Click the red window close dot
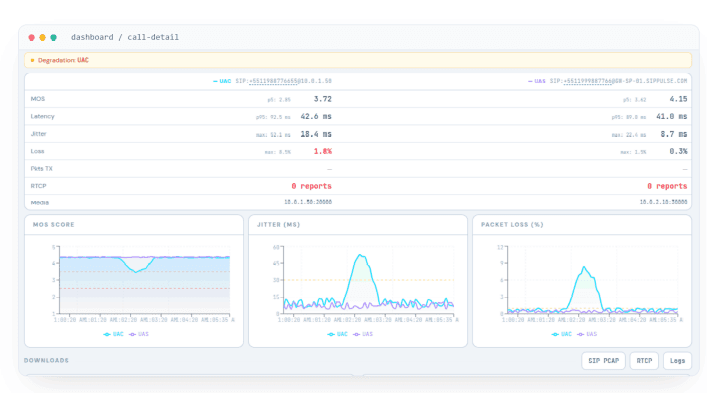This screenshot has height=393, width=707. 32,37
